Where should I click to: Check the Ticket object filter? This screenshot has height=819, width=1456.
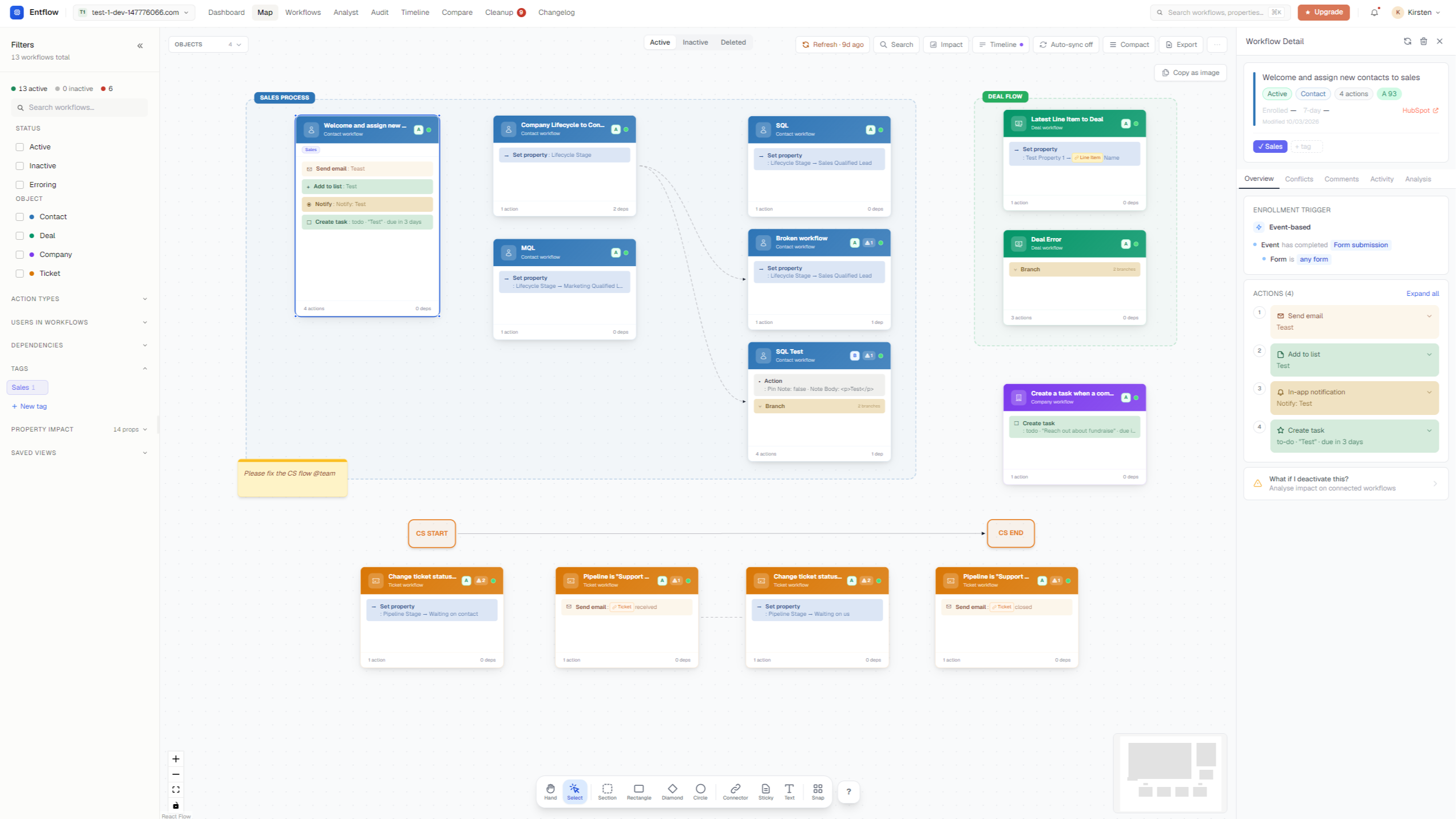tap(19, 274)
